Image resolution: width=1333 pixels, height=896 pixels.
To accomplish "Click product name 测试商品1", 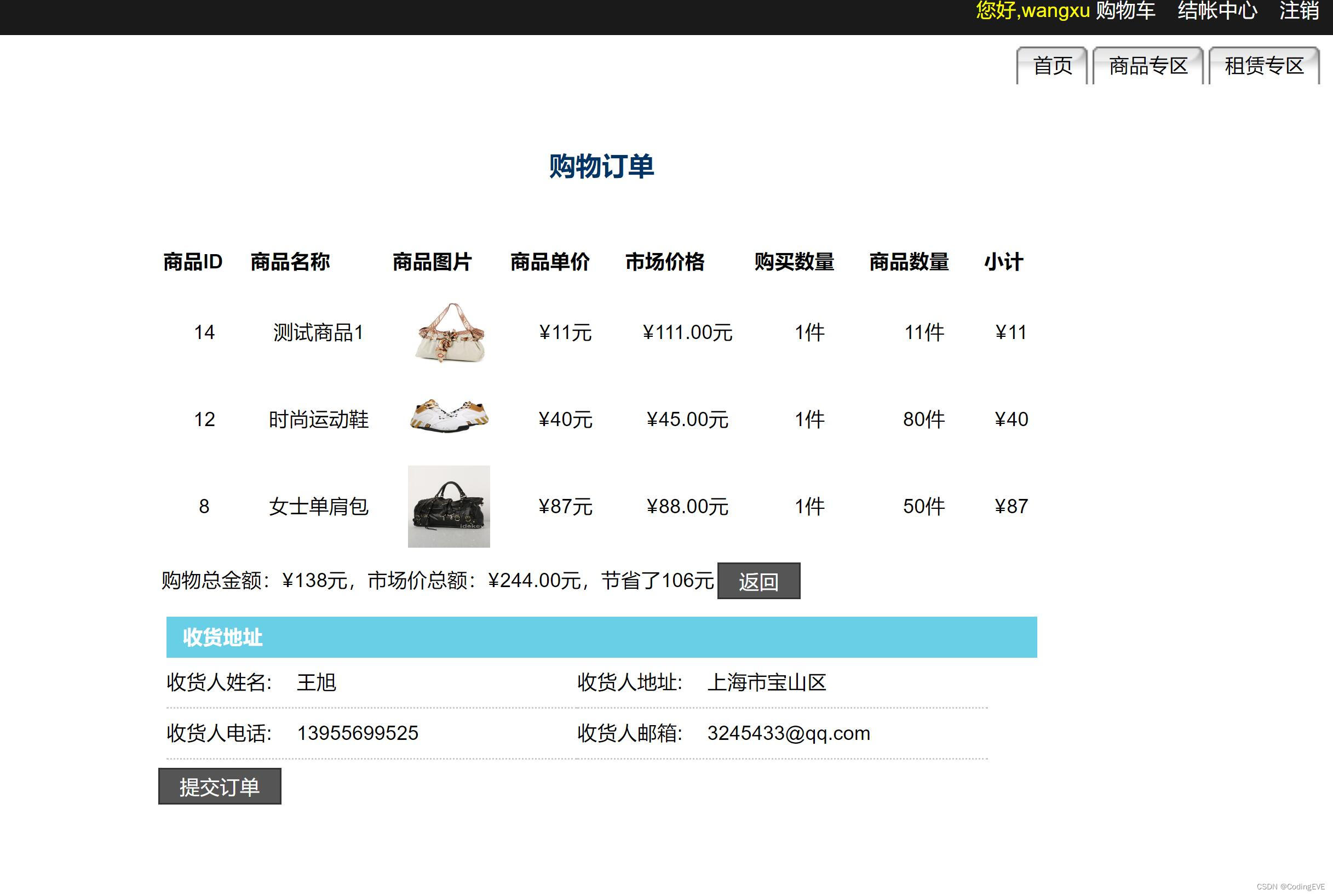I will point(318,332).
